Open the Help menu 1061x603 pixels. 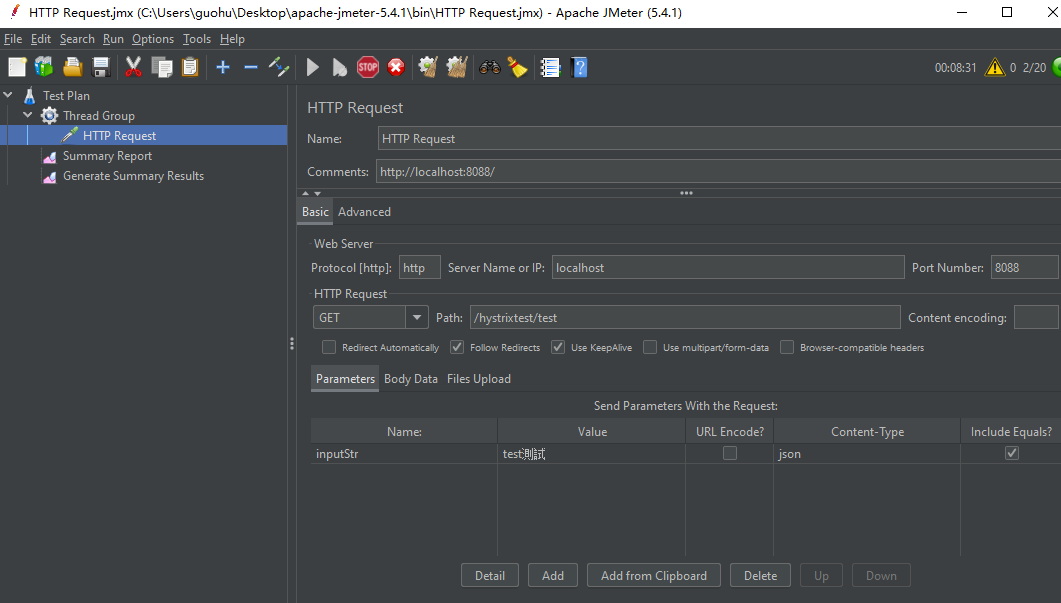(232, 39)
